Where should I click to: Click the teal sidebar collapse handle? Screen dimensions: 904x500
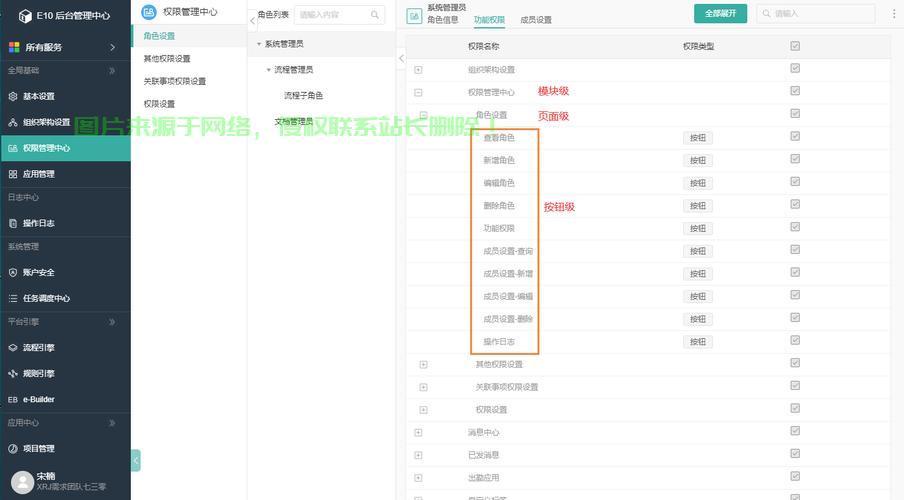tap(136, 460)
